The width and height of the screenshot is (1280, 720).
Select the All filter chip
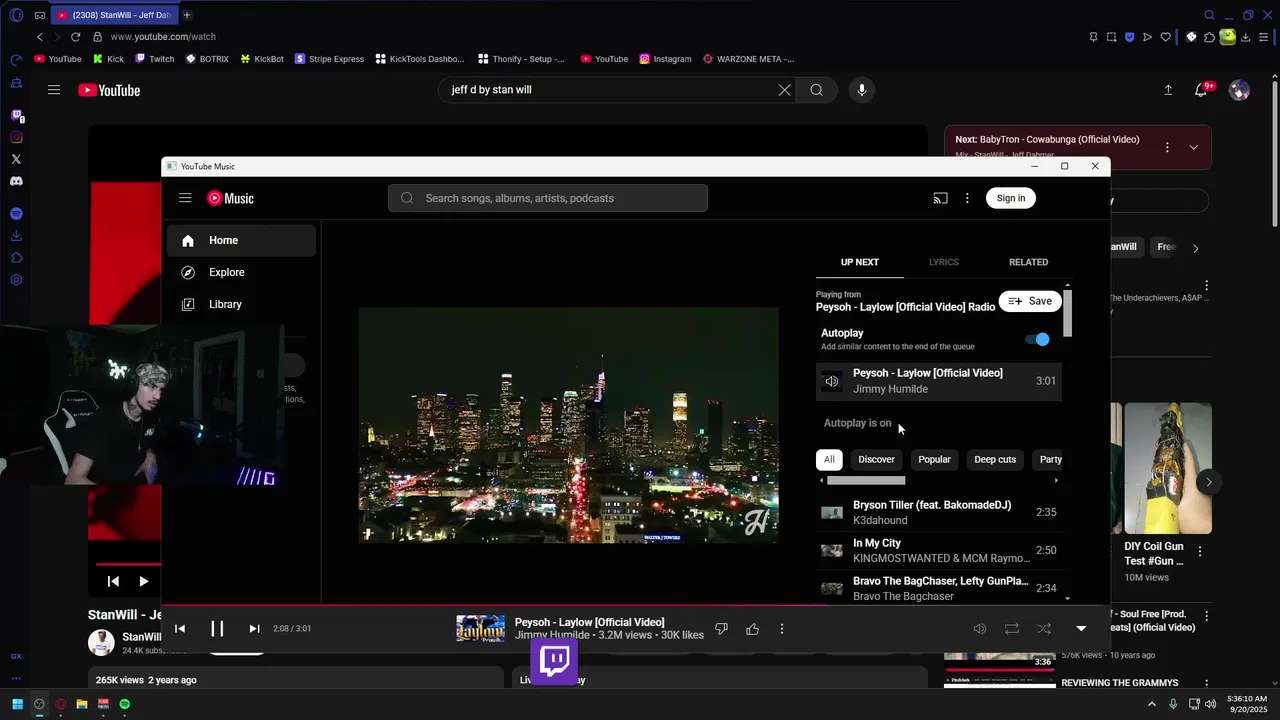coord(829,460)
